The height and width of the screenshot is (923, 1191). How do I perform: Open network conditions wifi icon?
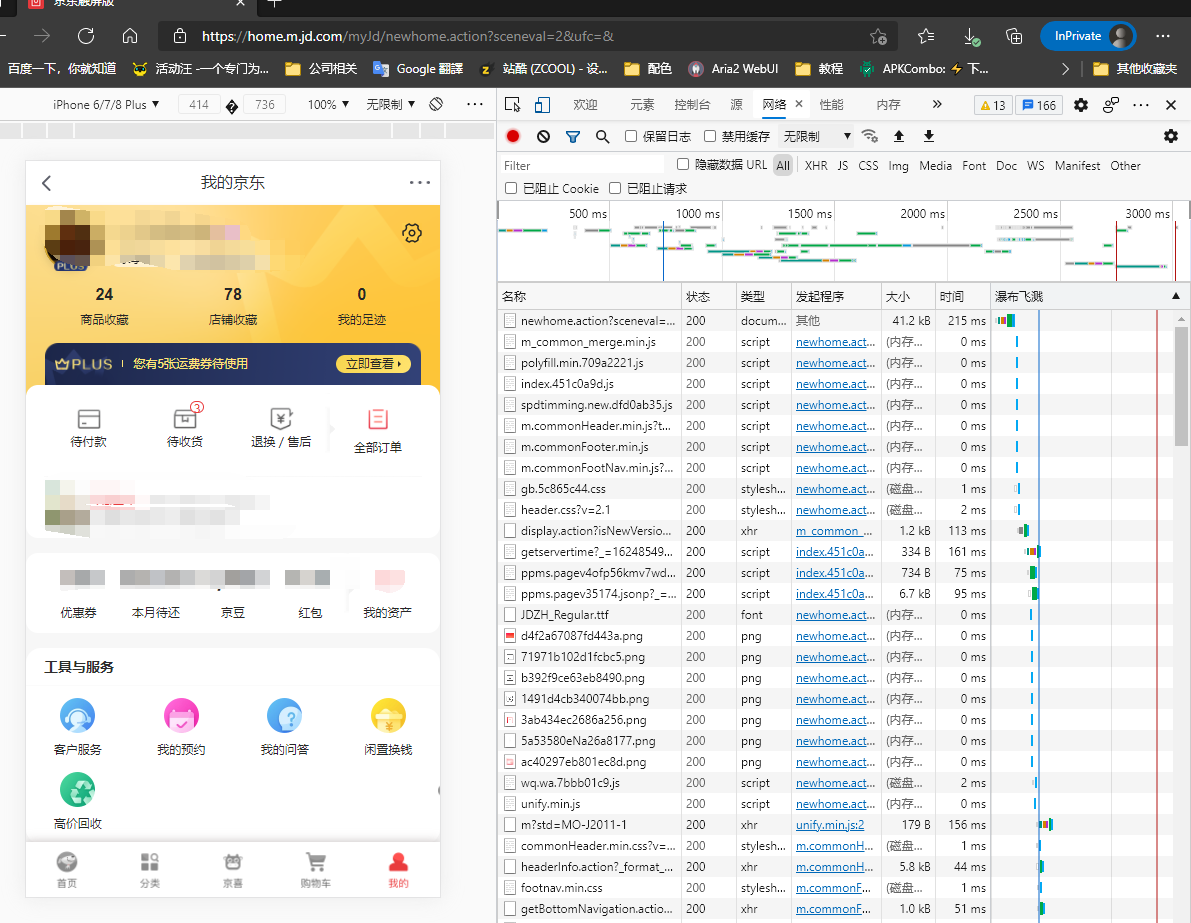(870, 136)
